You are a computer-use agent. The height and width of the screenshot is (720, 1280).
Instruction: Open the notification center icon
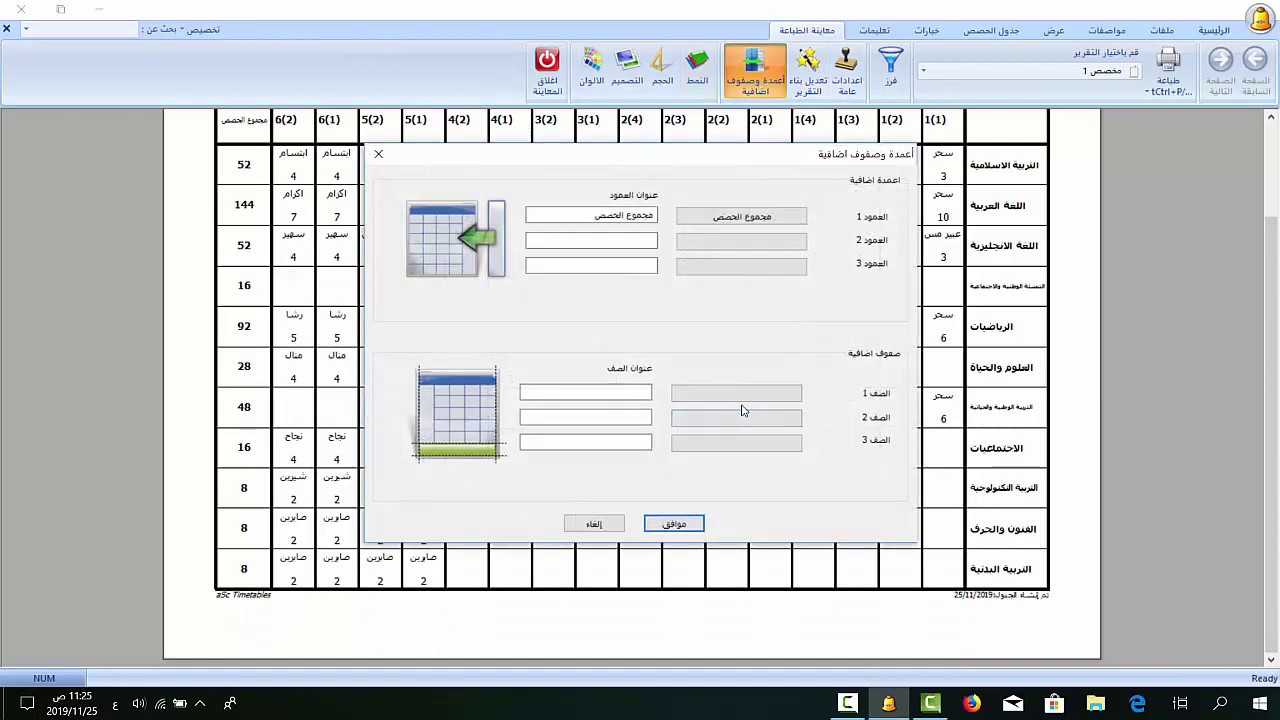(27, 703)
